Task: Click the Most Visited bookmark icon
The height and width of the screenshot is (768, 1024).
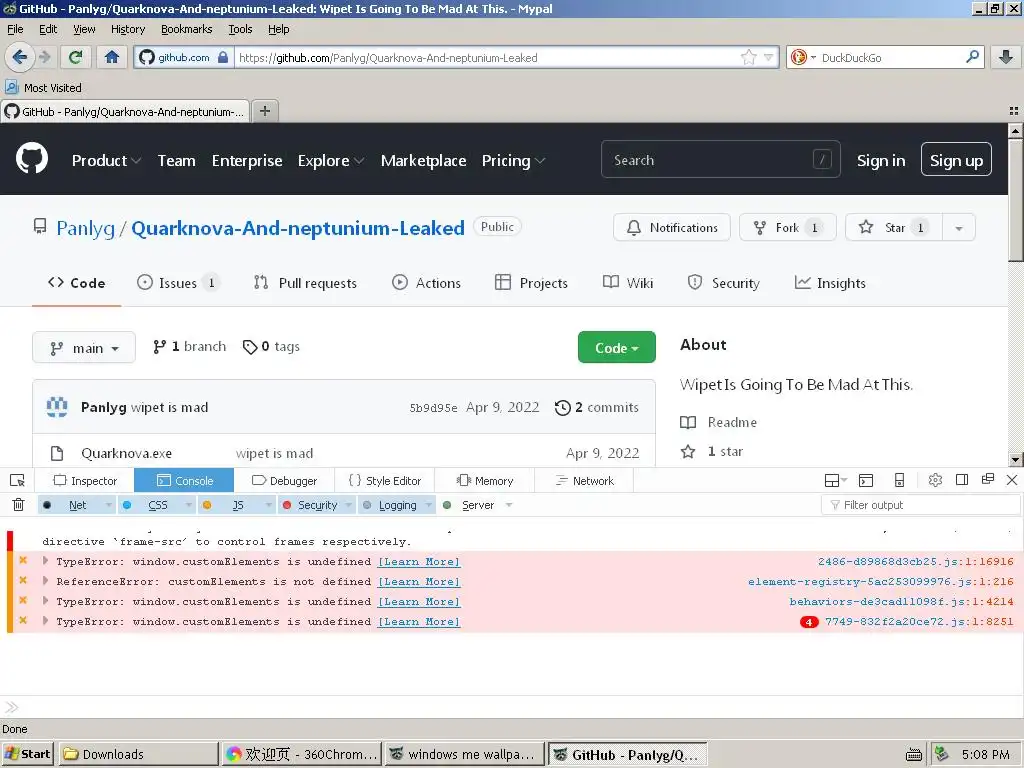Action: click(11, 87)
